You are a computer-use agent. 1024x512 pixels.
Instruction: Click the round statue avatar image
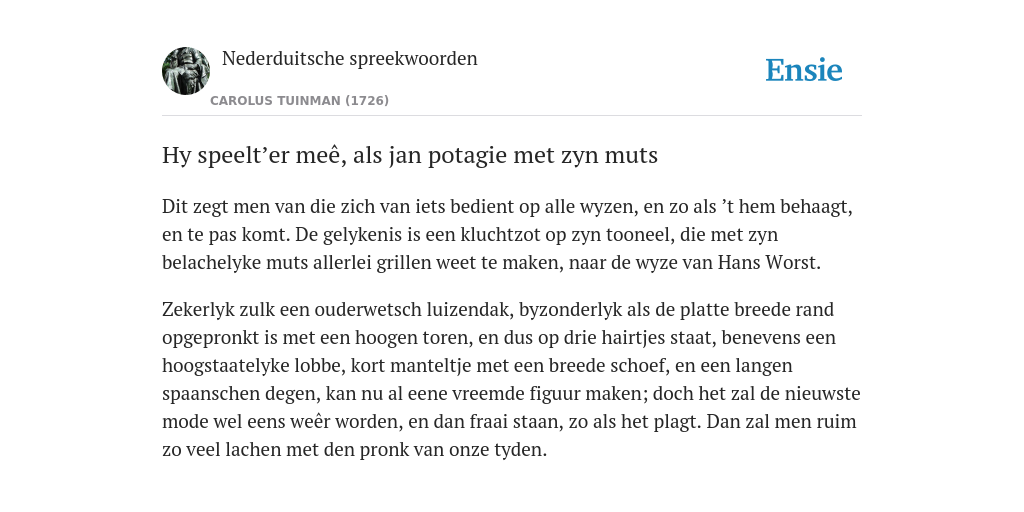tap(186, 71)
